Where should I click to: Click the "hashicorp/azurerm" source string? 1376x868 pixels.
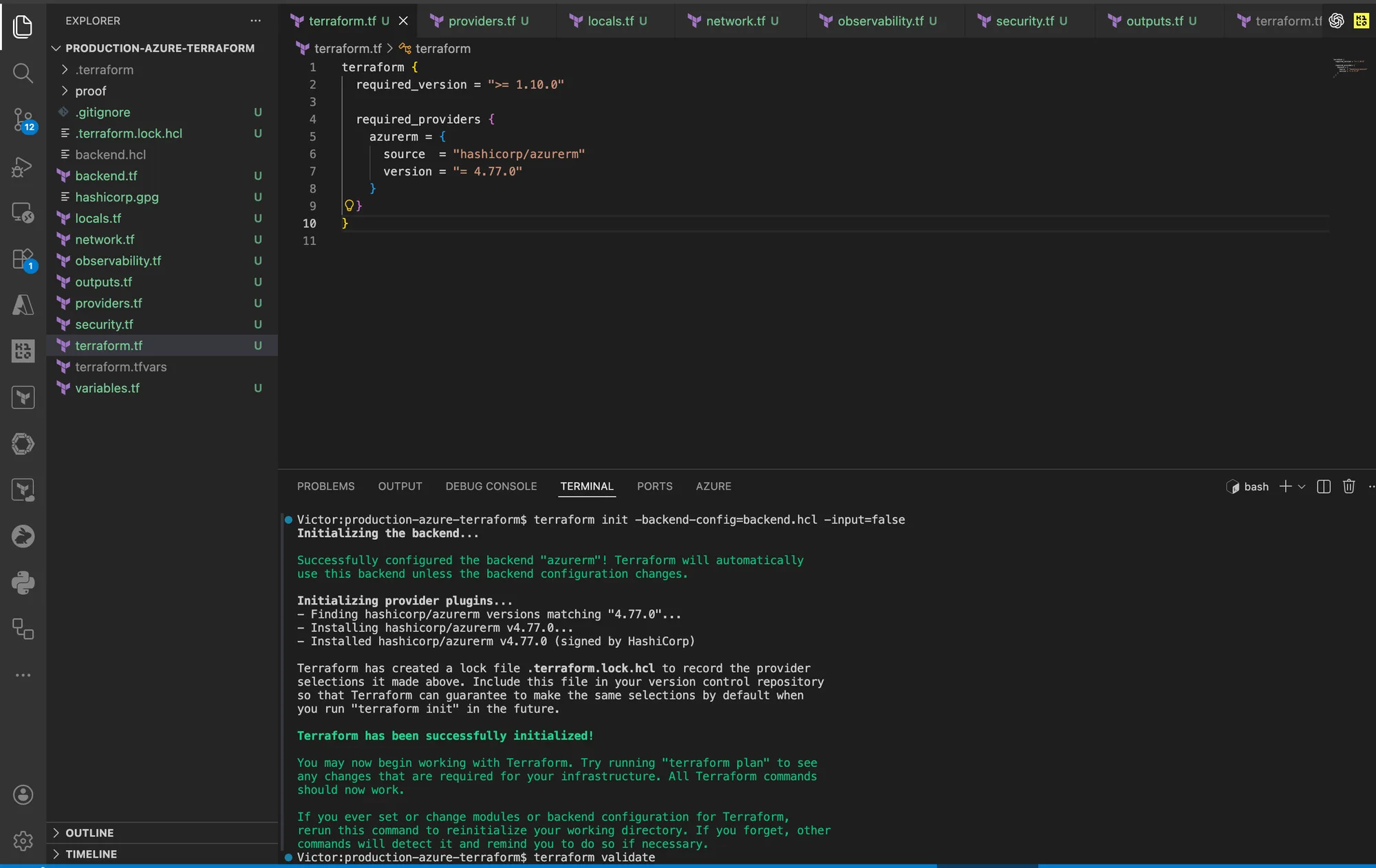[519, 154]
